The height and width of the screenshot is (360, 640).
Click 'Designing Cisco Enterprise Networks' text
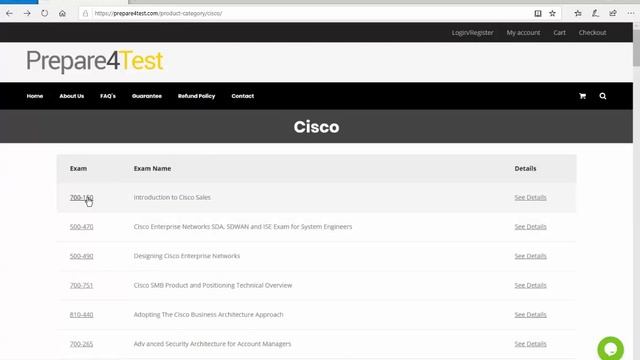187,256
